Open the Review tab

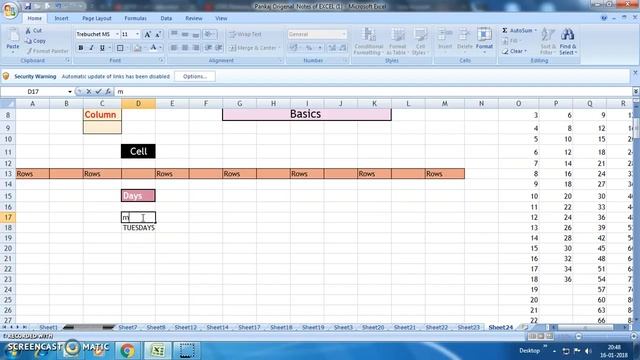194,18
